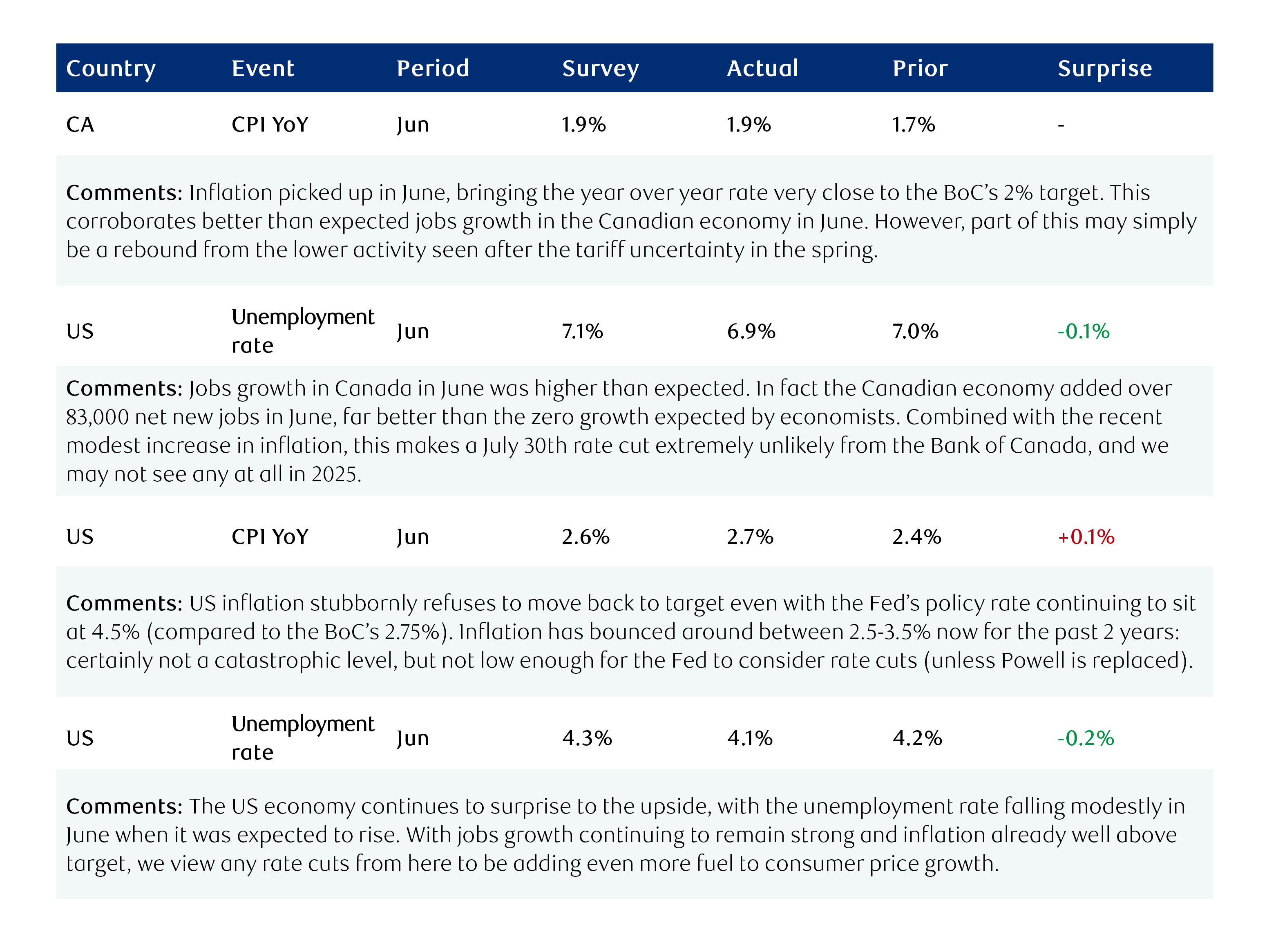Select the 1.7% prior value

click(x=913, y=125)
